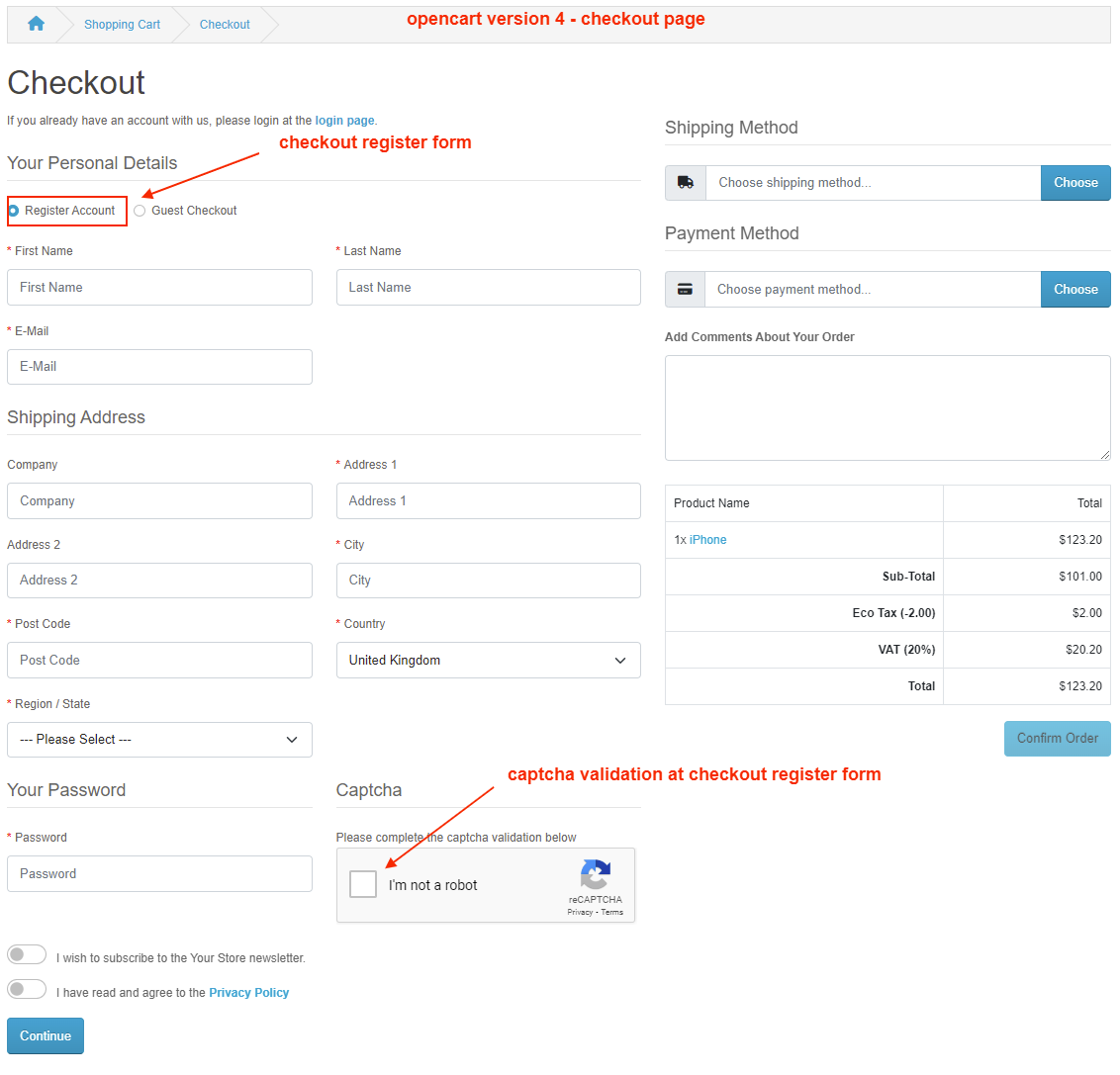The image size is (1120, 1075).
Task: Open the login page link
Action: click(x=344, y=121)
